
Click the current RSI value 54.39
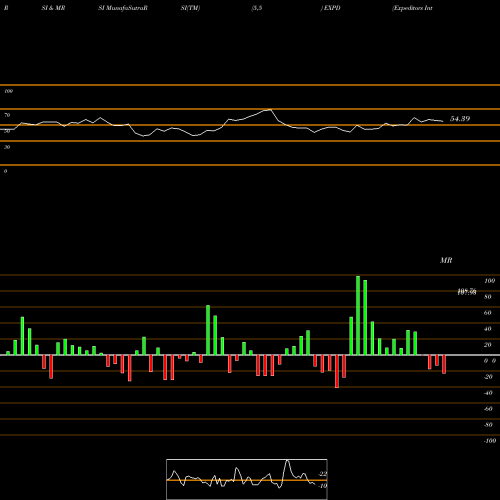pyautogui.click(x=460, y=119)
